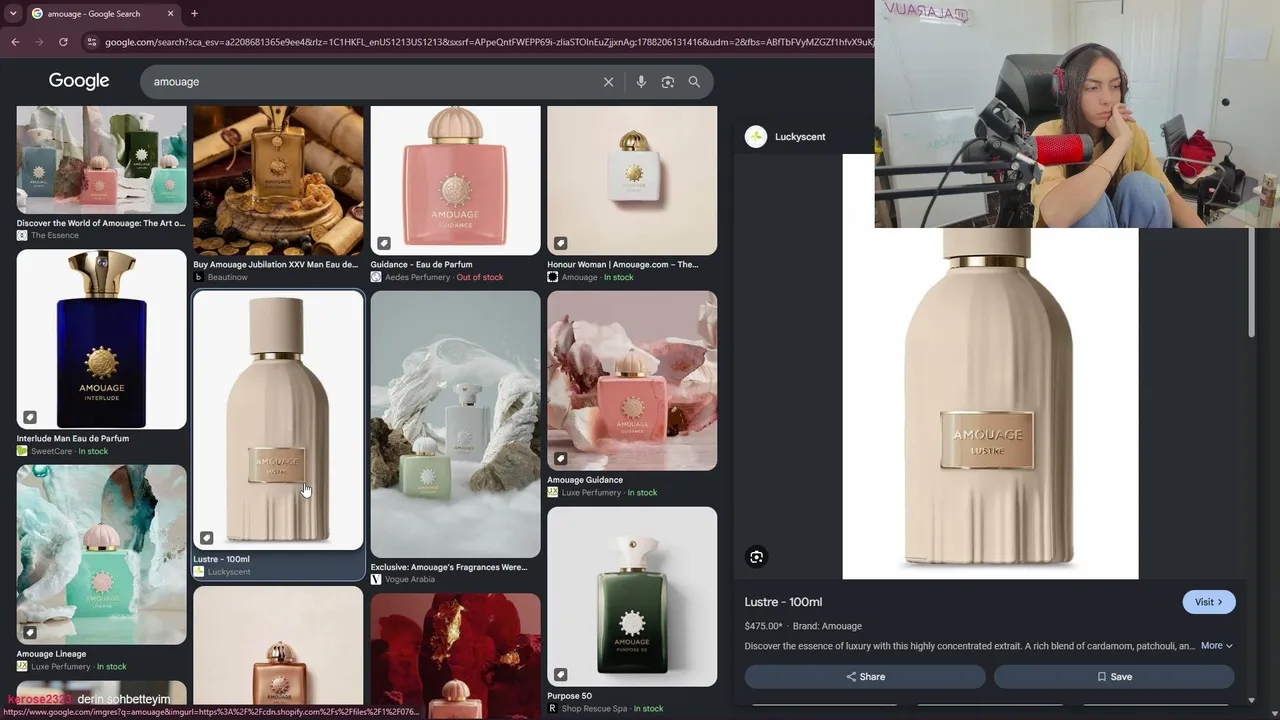This screenshot has width=1280, height=720.
Task: Open the tab search dropdown
Action: tap(13, 14)
